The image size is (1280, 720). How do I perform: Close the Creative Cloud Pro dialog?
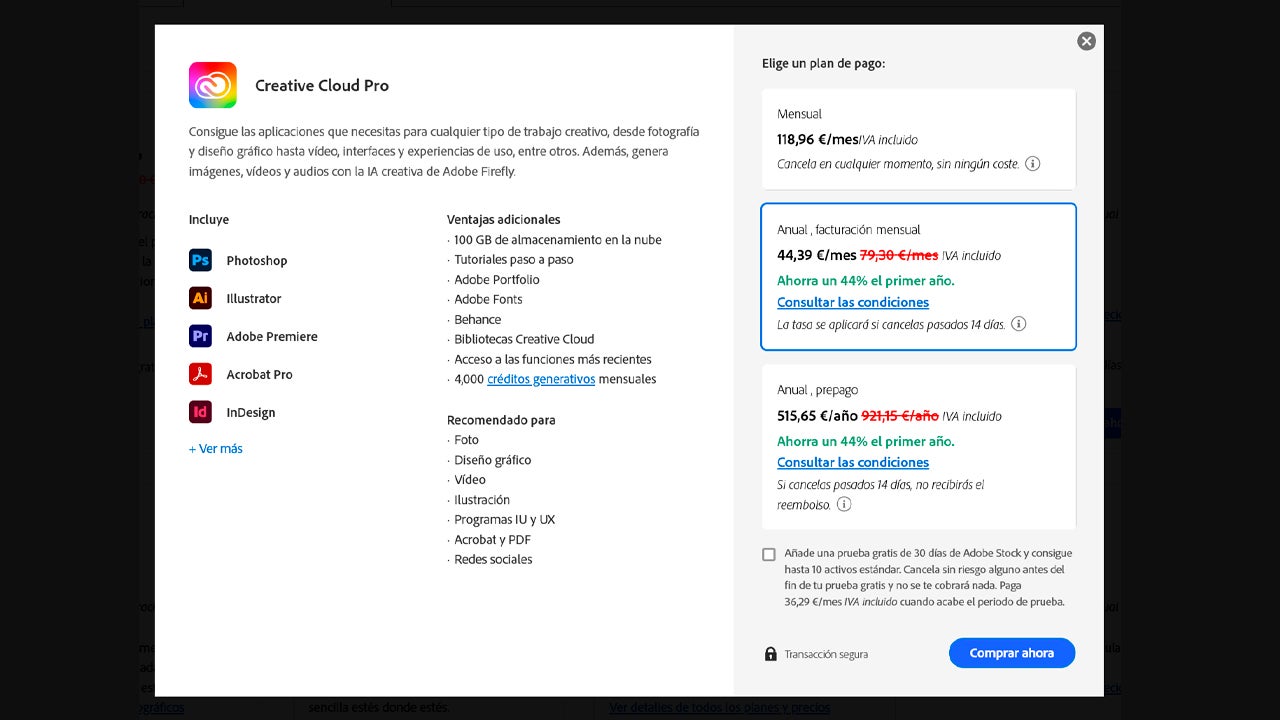click(x=1086, y=41)
